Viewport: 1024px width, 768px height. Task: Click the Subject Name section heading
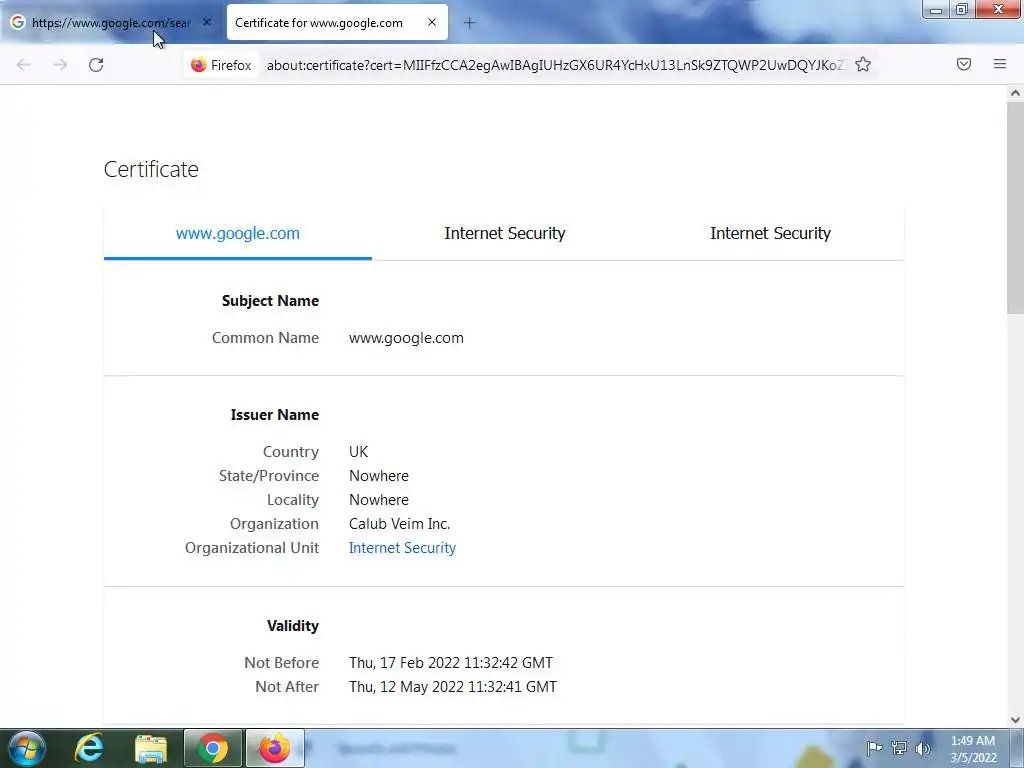coord(270,301)
